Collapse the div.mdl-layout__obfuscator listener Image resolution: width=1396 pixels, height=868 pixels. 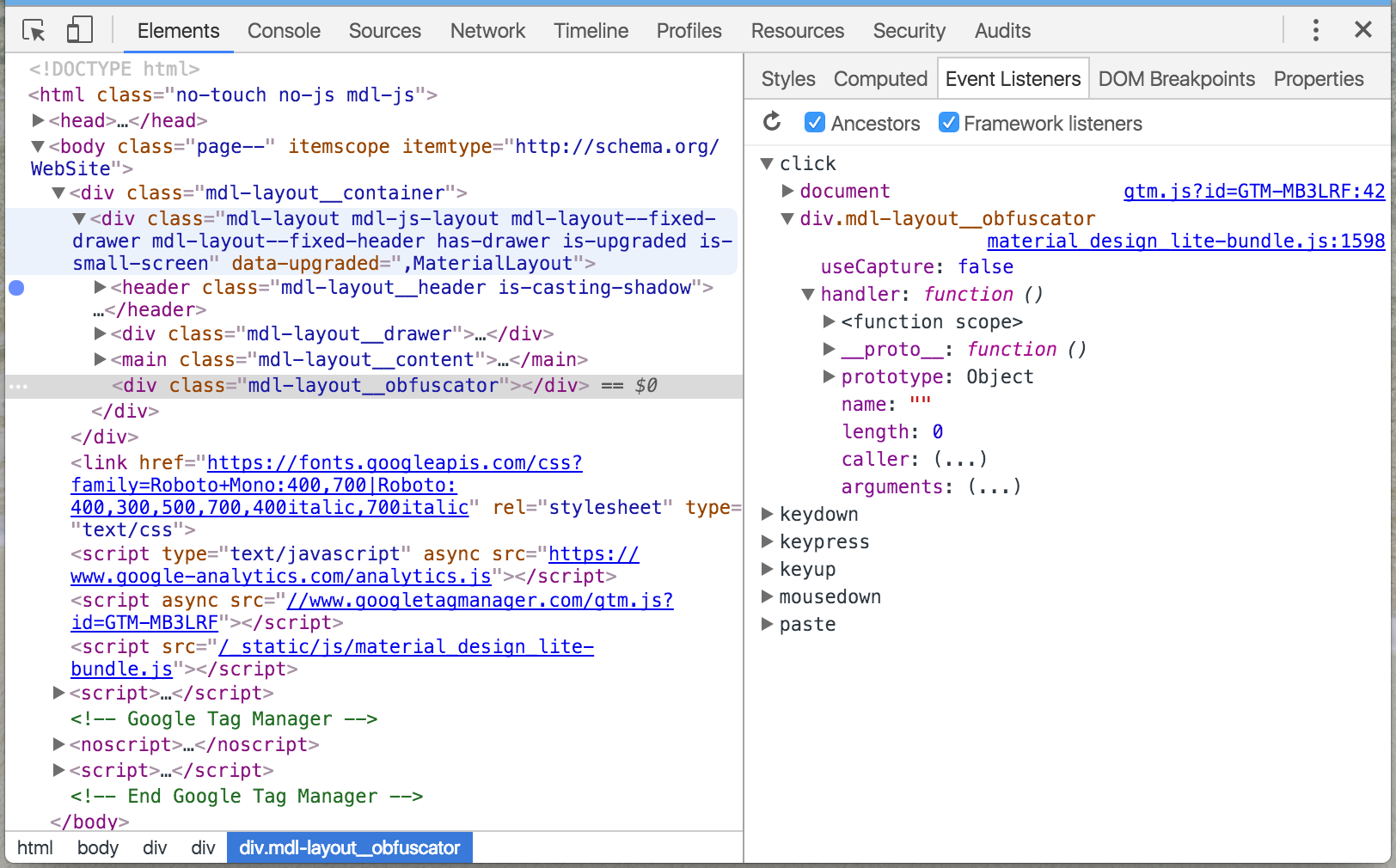[787, 218]
